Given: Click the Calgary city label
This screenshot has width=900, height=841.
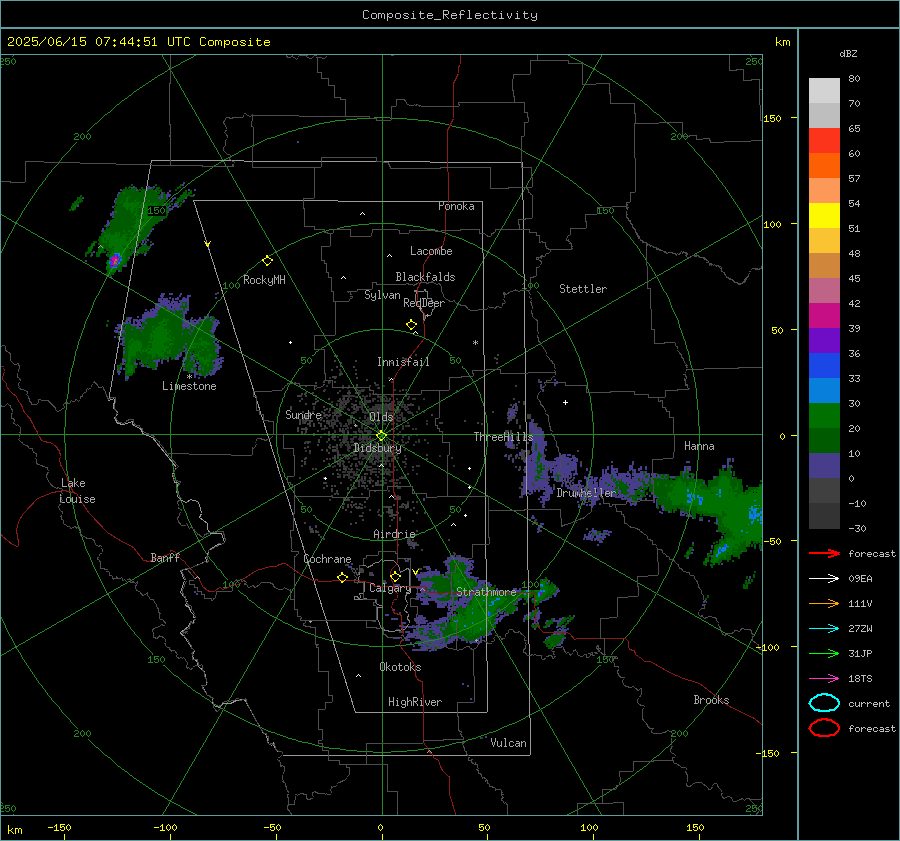Looking at the screenshot, I should point(390,588).
